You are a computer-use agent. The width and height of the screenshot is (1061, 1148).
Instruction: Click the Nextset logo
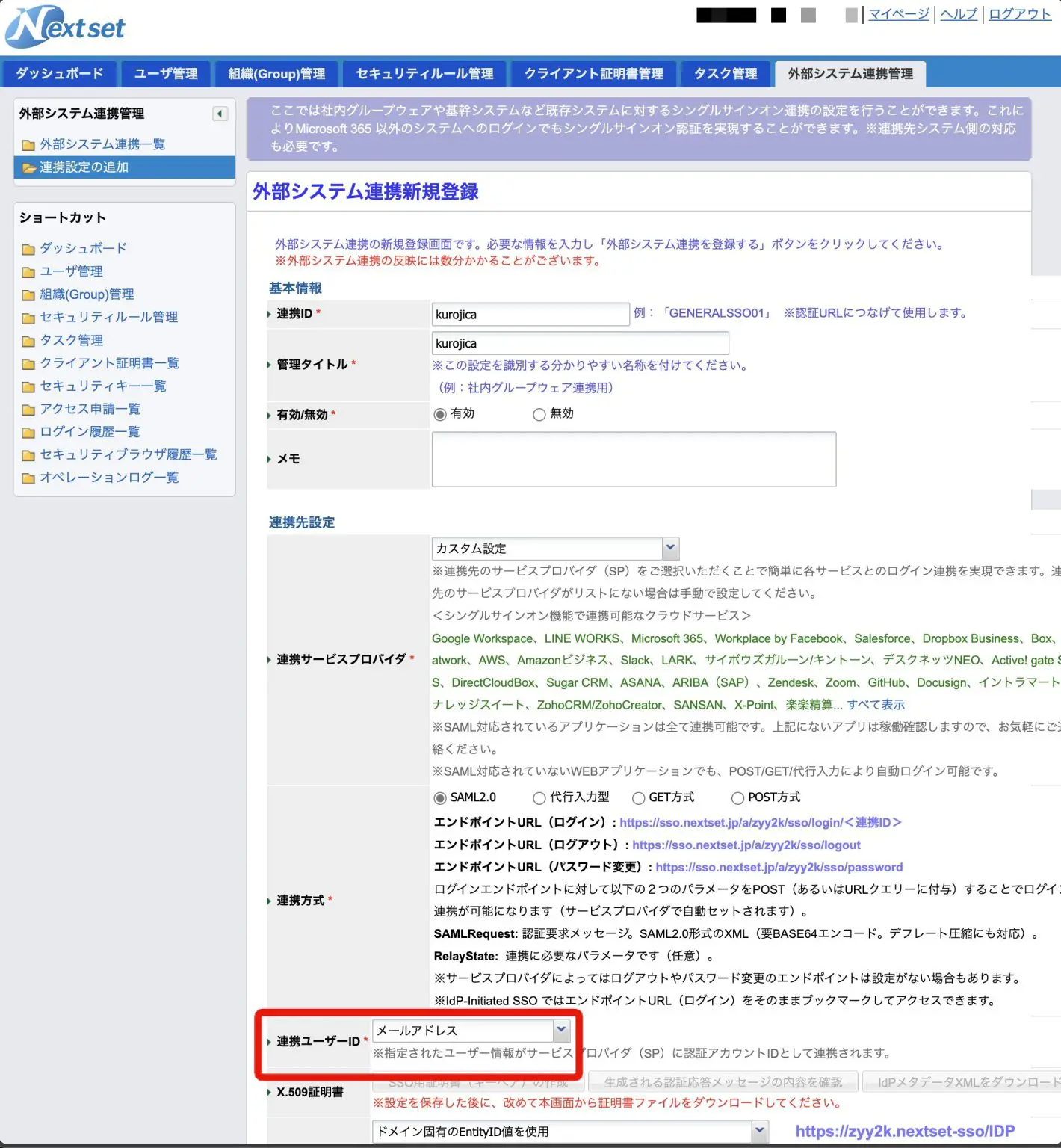click(66, 27)
